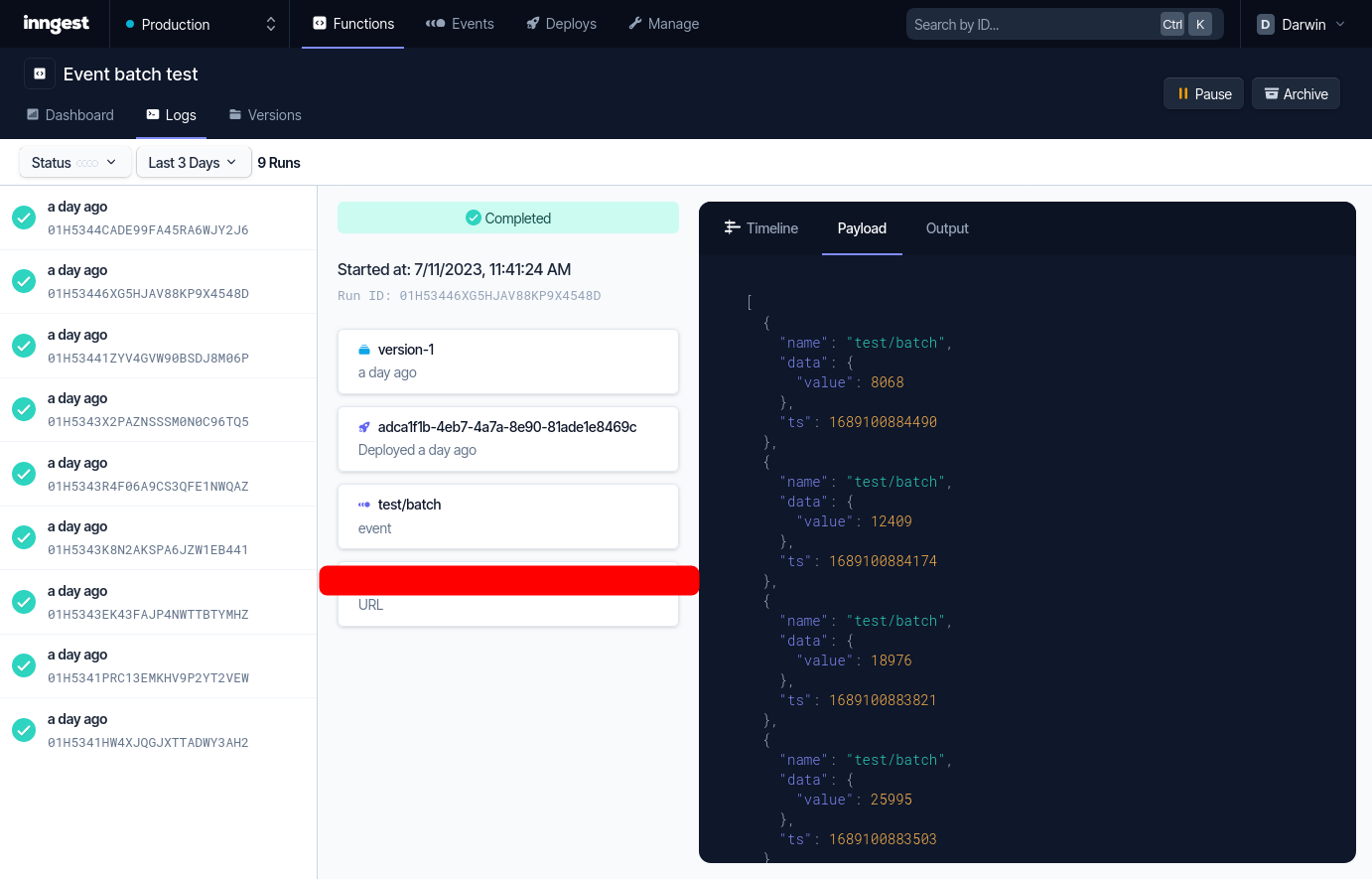The width and height of the screenshot is (1372, 879).
Task: Click the Search by ID field
Action: tap(1032, 23)
